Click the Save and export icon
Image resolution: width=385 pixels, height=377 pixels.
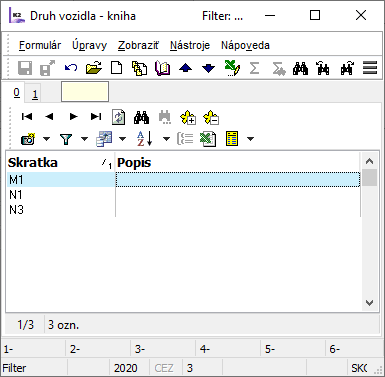47,68
